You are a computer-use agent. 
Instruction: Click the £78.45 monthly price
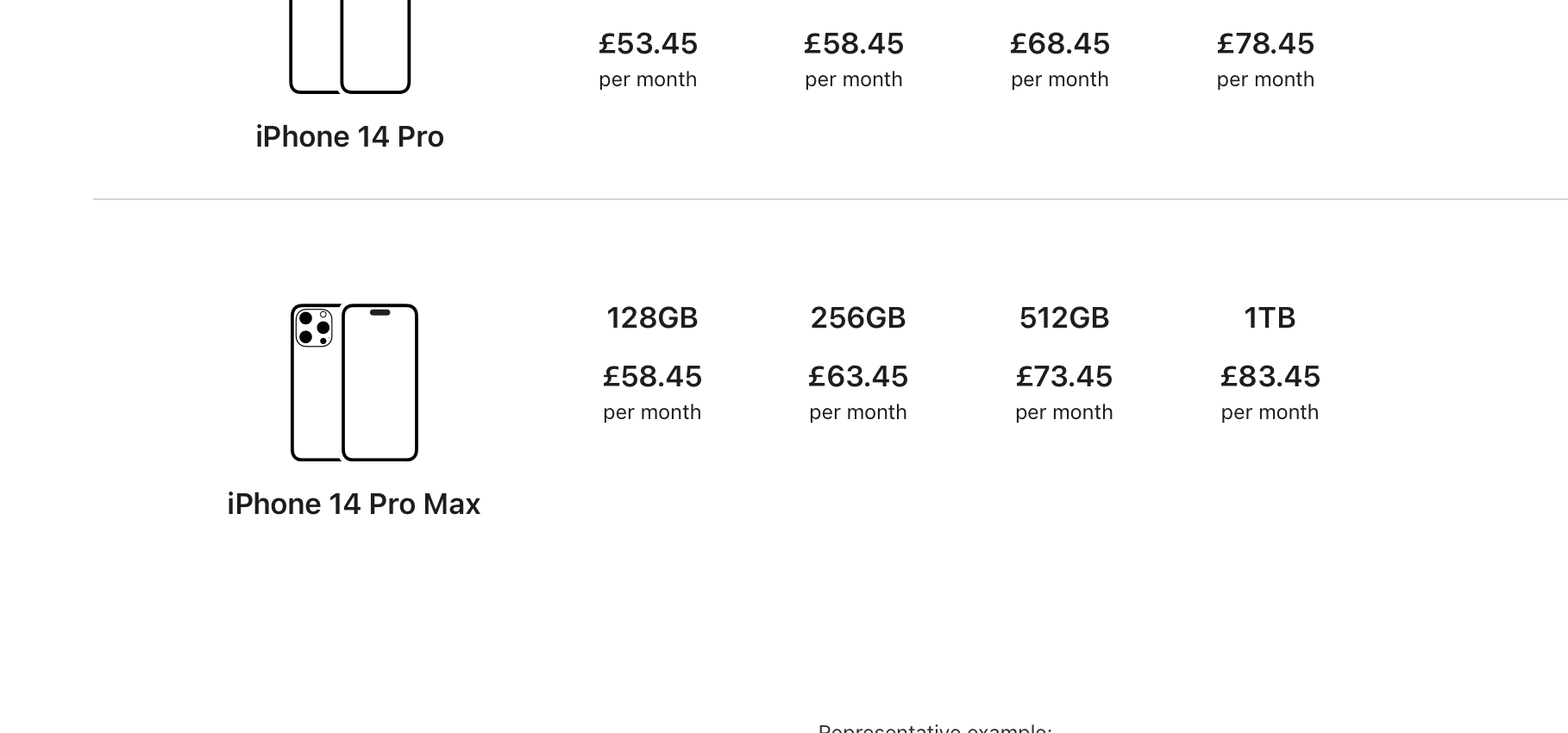pos(1265,44)
